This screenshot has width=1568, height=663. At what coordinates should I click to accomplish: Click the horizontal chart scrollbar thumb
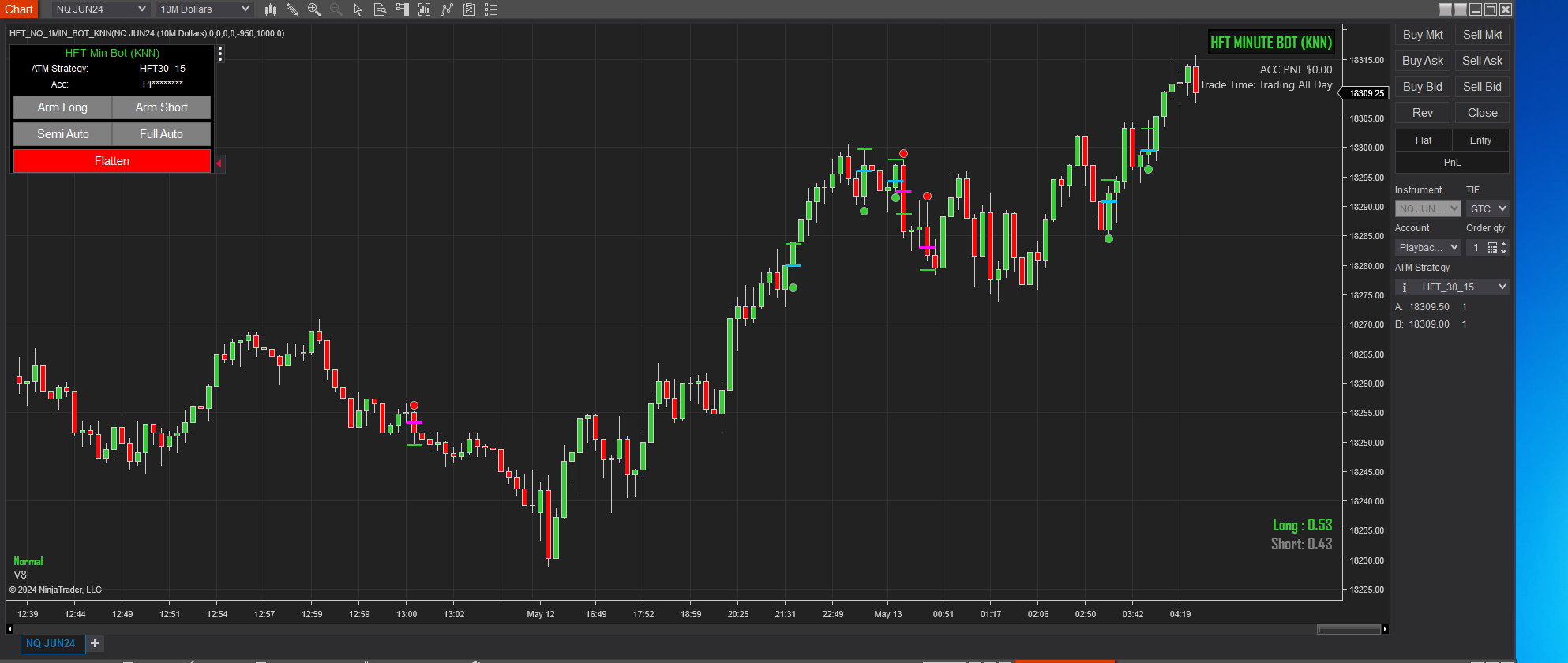pos(1349,629)
